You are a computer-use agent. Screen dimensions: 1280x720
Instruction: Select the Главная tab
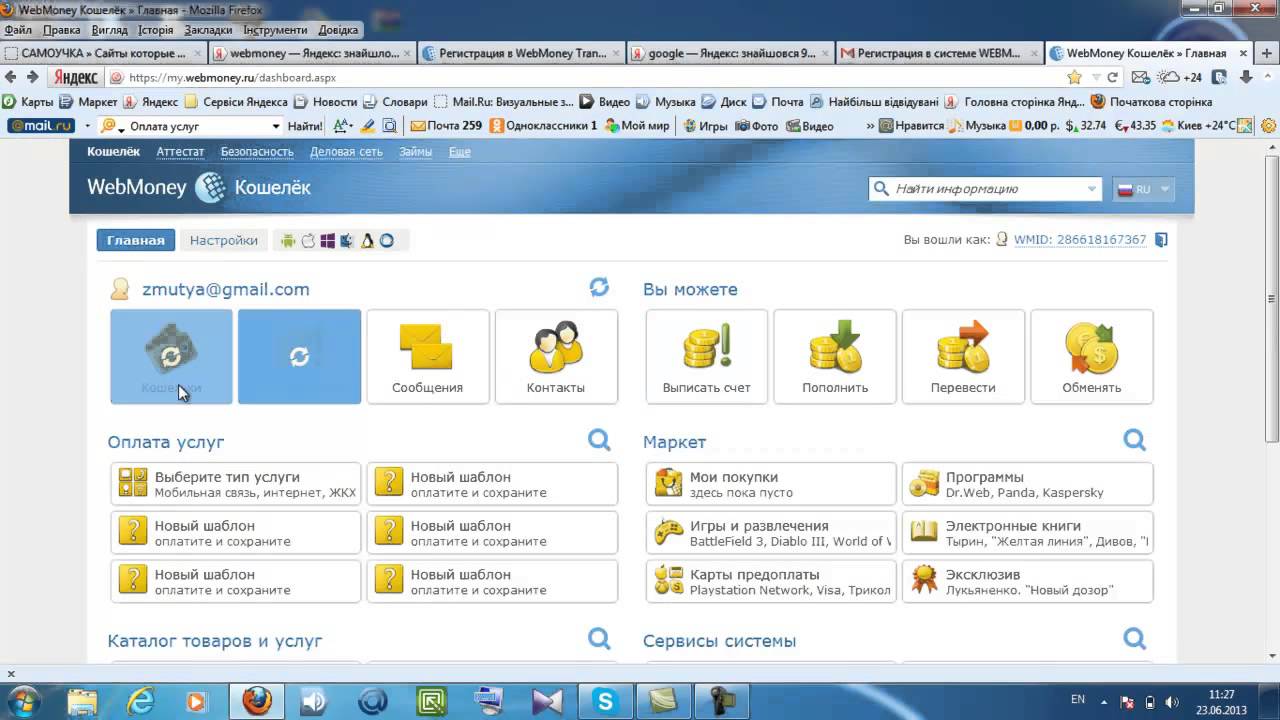pyautogui.click(x=136, y=240)
